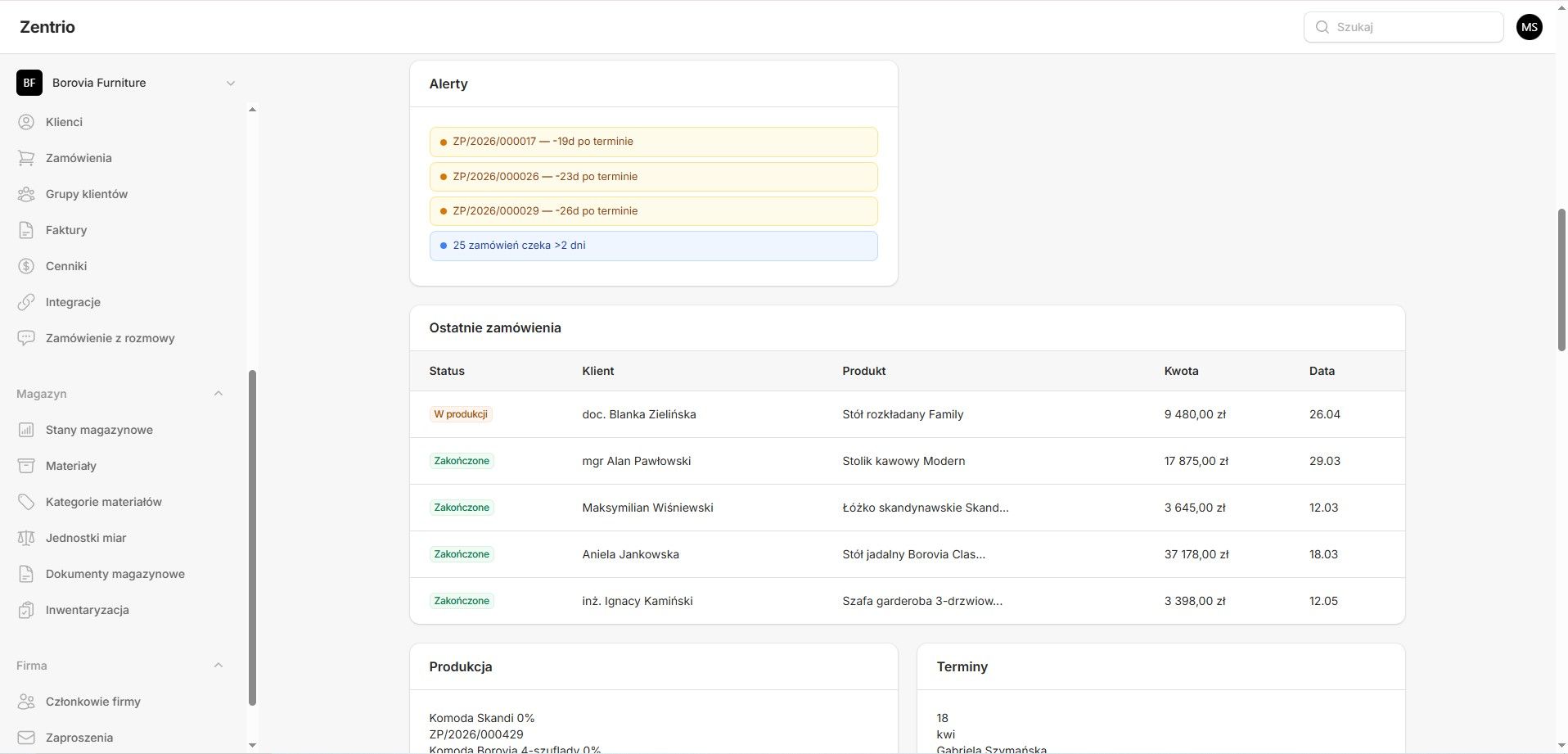Click the Zamówienie z rozmowy chat icon

[26, 338]
